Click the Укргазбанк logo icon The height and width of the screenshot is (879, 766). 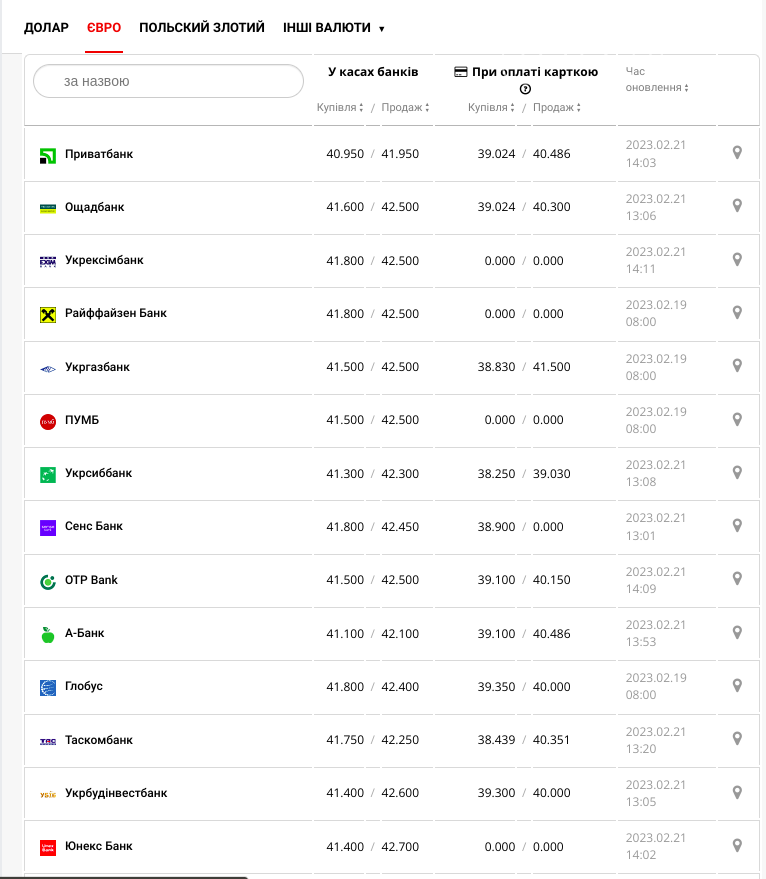pyautogui.click(x=48, y=369)
